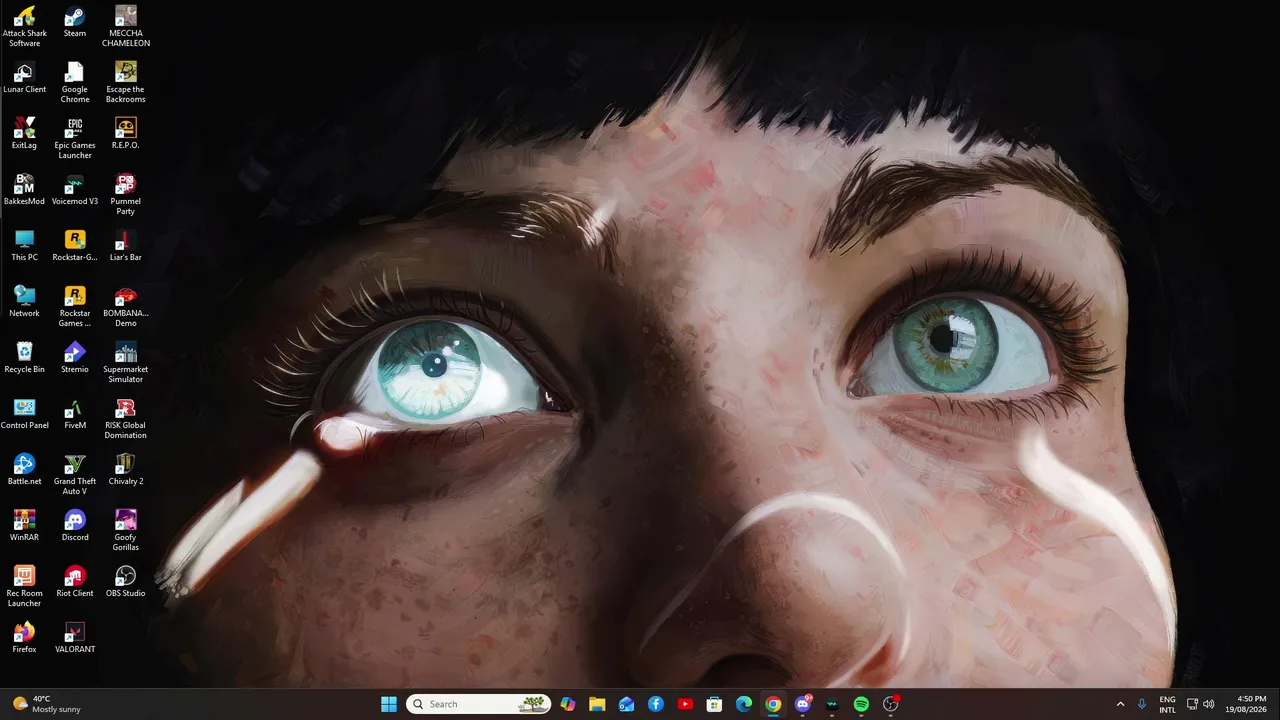Screen dimensions: 1280x720
Task: Click the MECCHA CHAMELEON desktop shortcut
Action: tap(126, 27)
